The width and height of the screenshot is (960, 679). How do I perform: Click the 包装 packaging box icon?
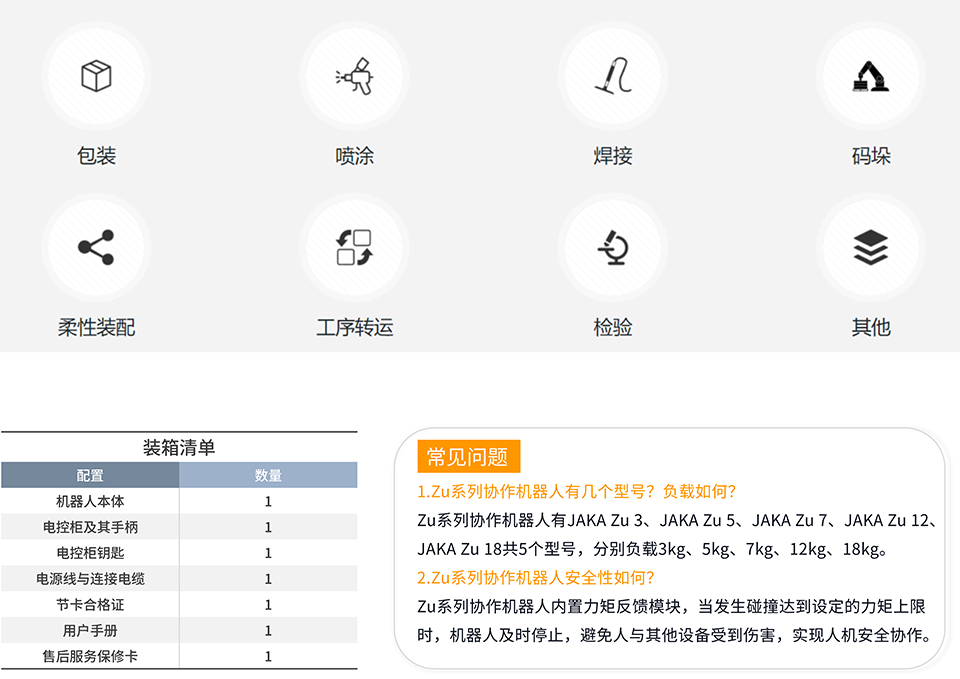click(x=96, y=76)
